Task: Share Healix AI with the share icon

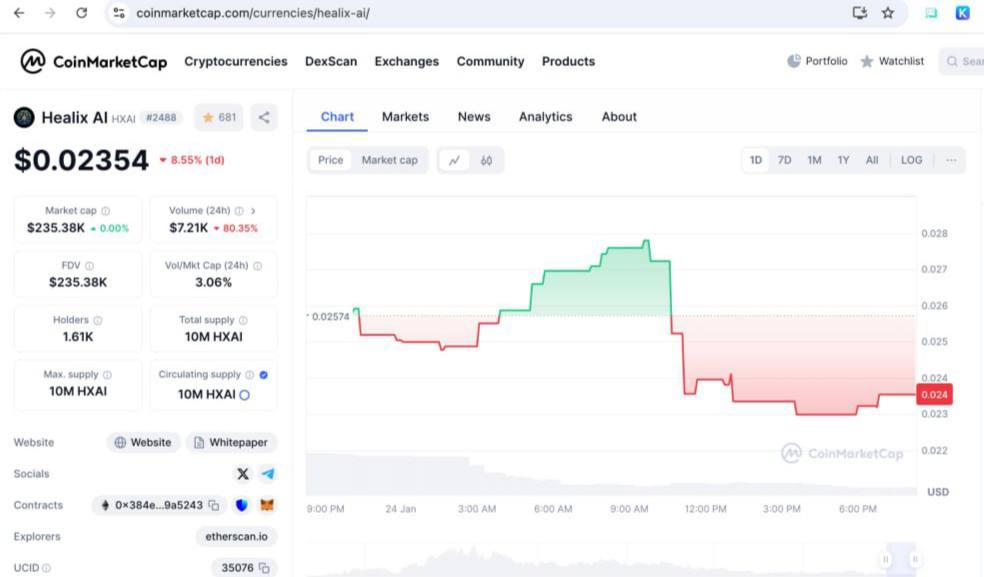Action: [x=264, y=117]
